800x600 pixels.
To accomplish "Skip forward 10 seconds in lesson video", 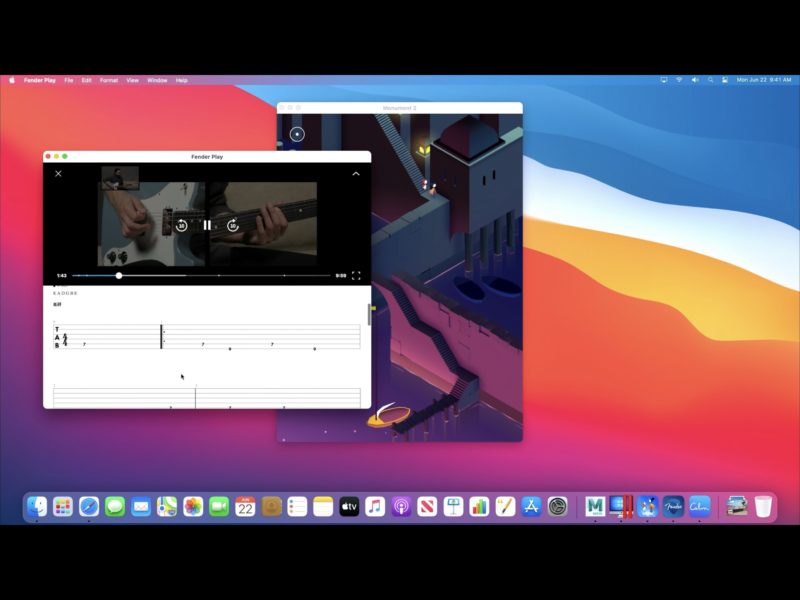I will click(x=233, y=225).
